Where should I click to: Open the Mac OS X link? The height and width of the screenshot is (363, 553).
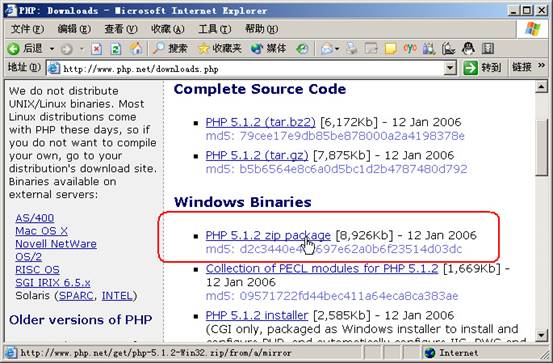(41, 231)
